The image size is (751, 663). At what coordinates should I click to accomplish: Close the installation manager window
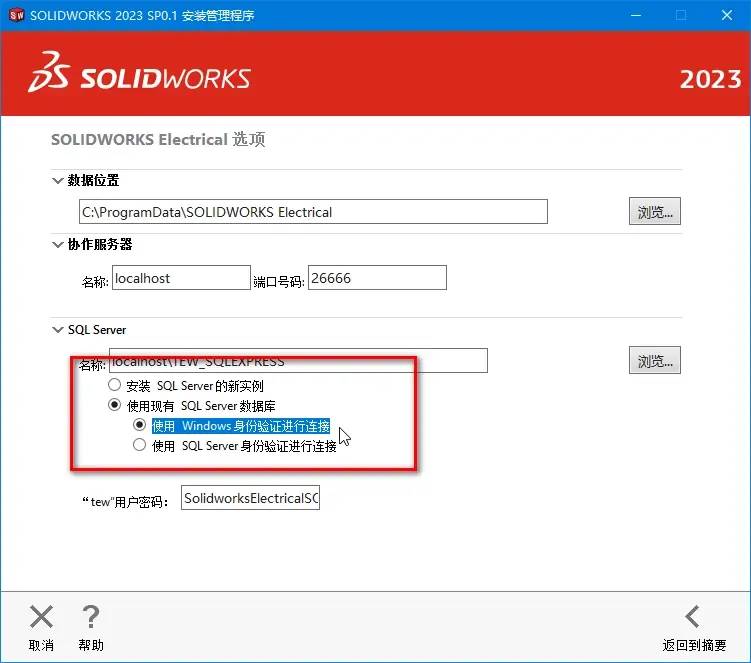727,15
